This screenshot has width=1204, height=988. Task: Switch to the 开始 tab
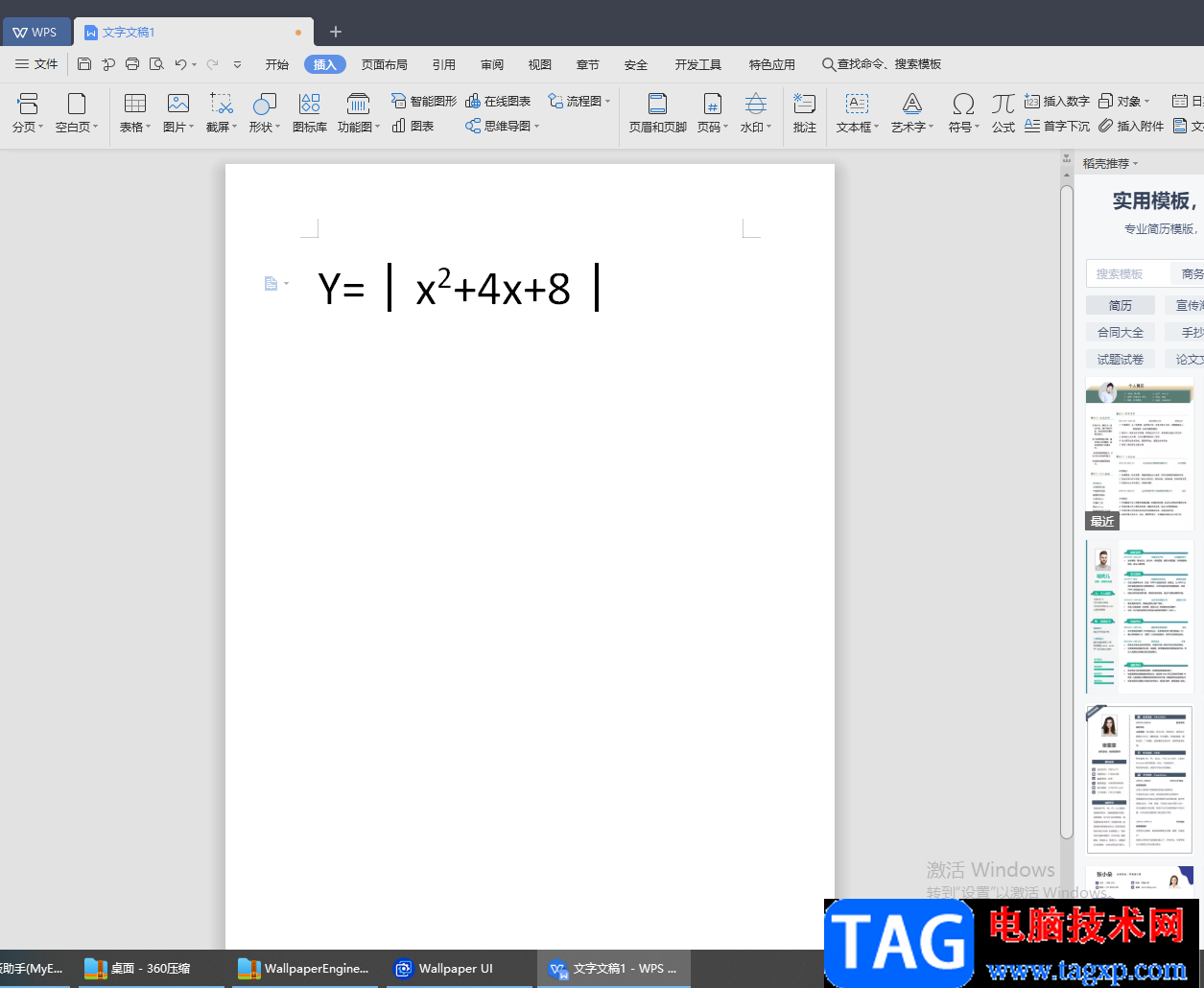(x=277, y=64)
